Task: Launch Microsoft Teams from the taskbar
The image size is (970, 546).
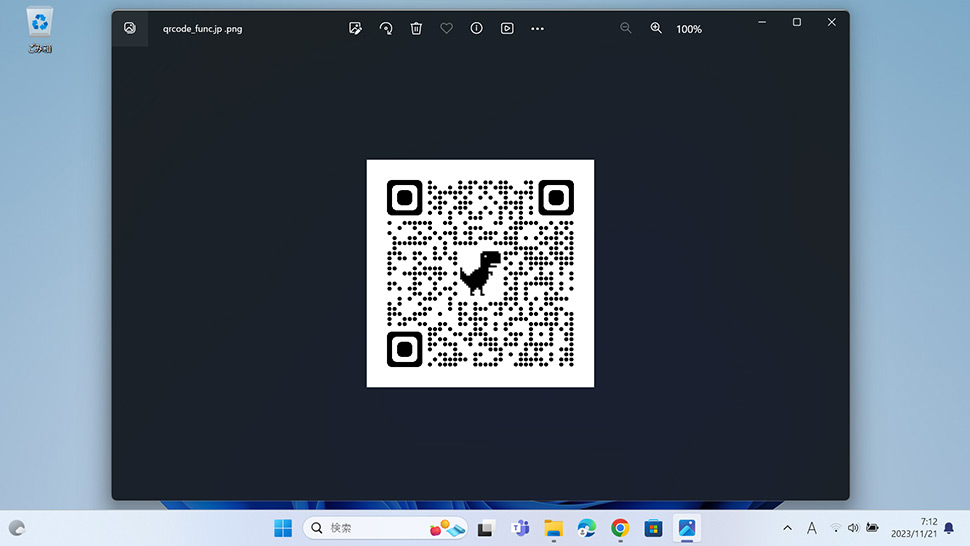Action: 520,528
